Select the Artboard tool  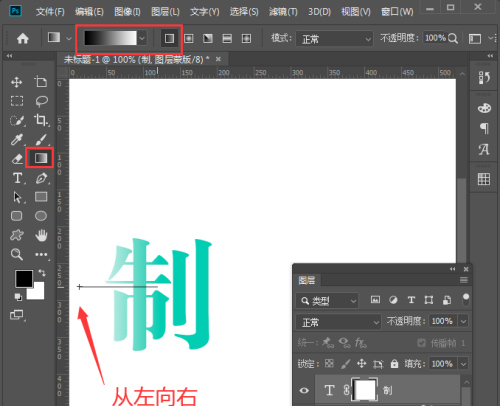tap(41, 82)
